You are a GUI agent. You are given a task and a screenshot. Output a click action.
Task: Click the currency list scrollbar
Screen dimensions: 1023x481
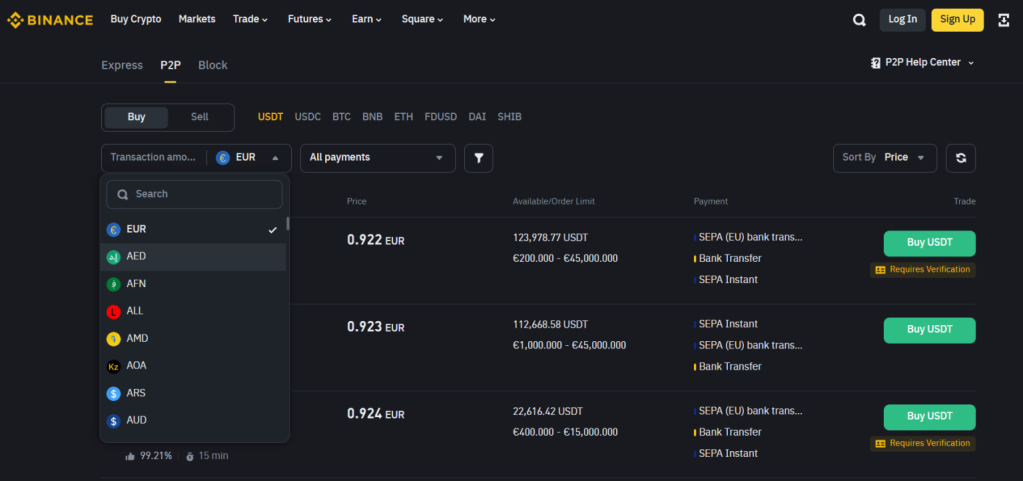click(x=288, y=224)
